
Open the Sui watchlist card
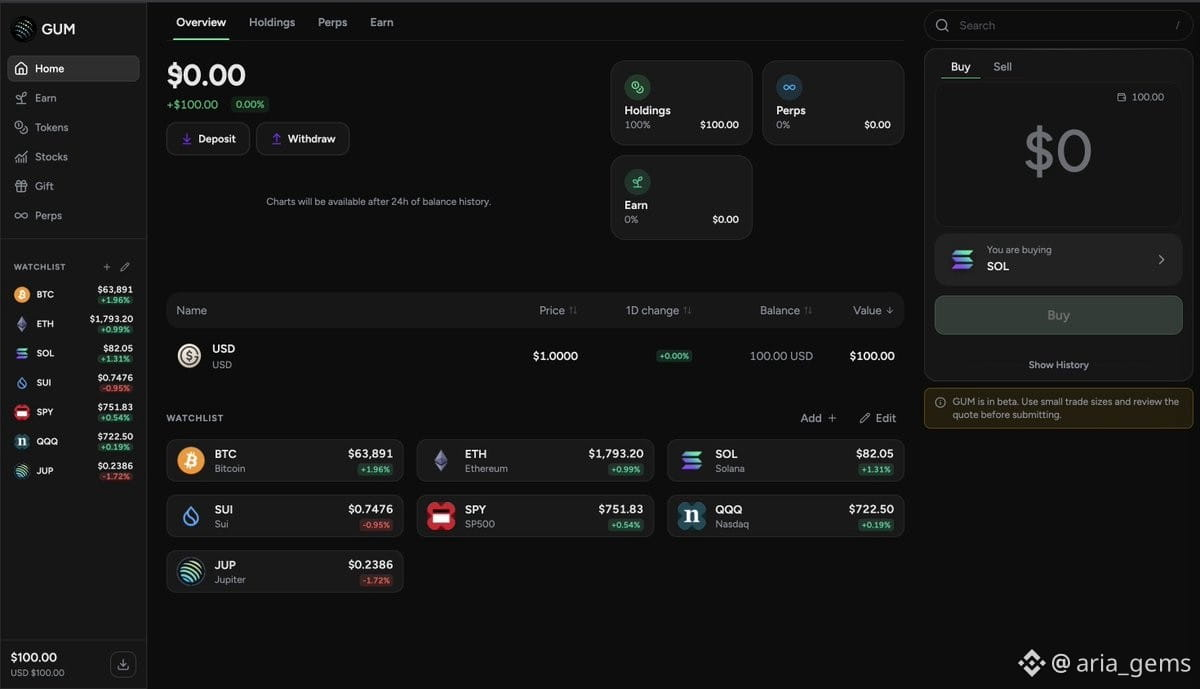285,516
